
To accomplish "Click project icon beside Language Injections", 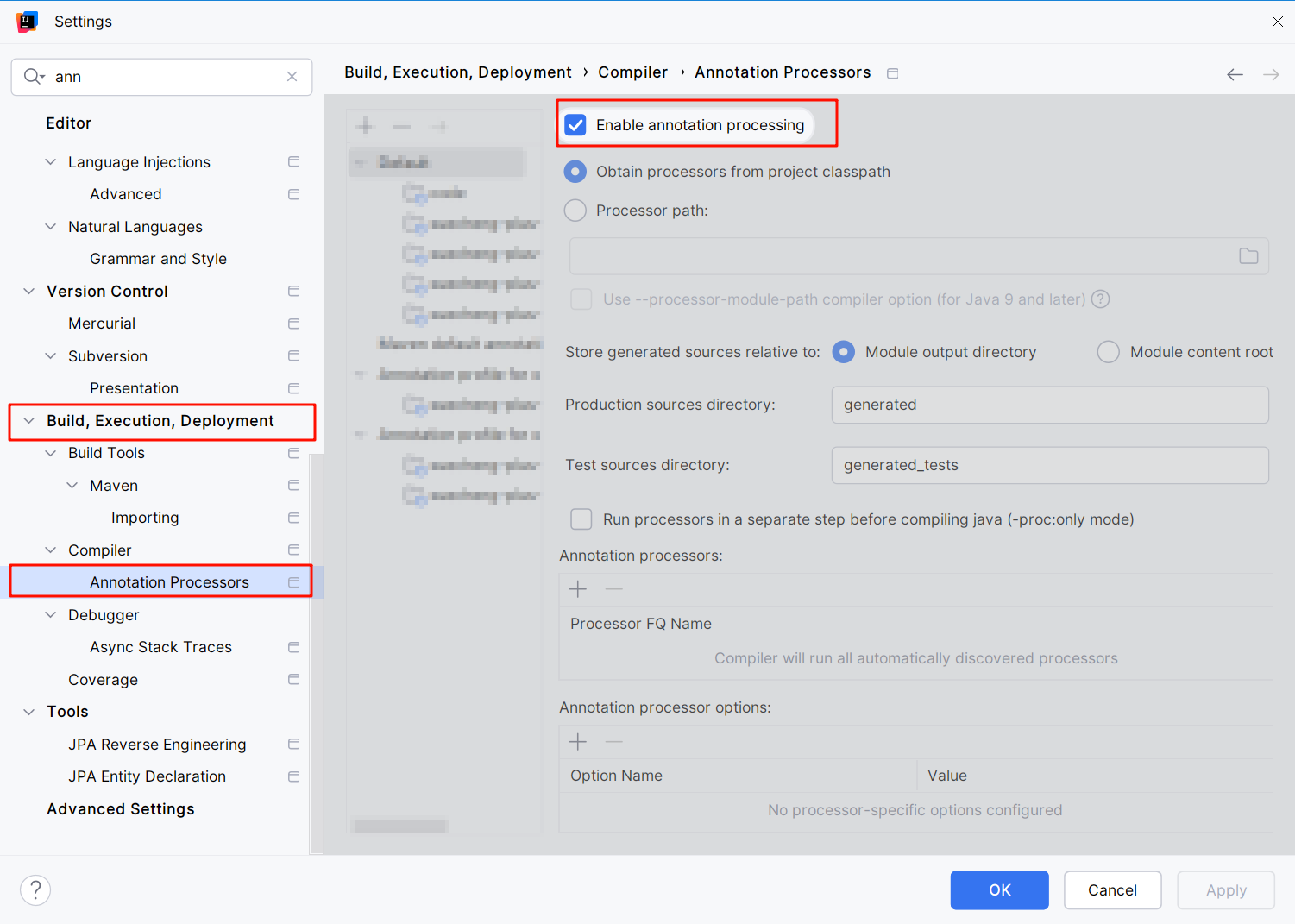I will (294, 162).
